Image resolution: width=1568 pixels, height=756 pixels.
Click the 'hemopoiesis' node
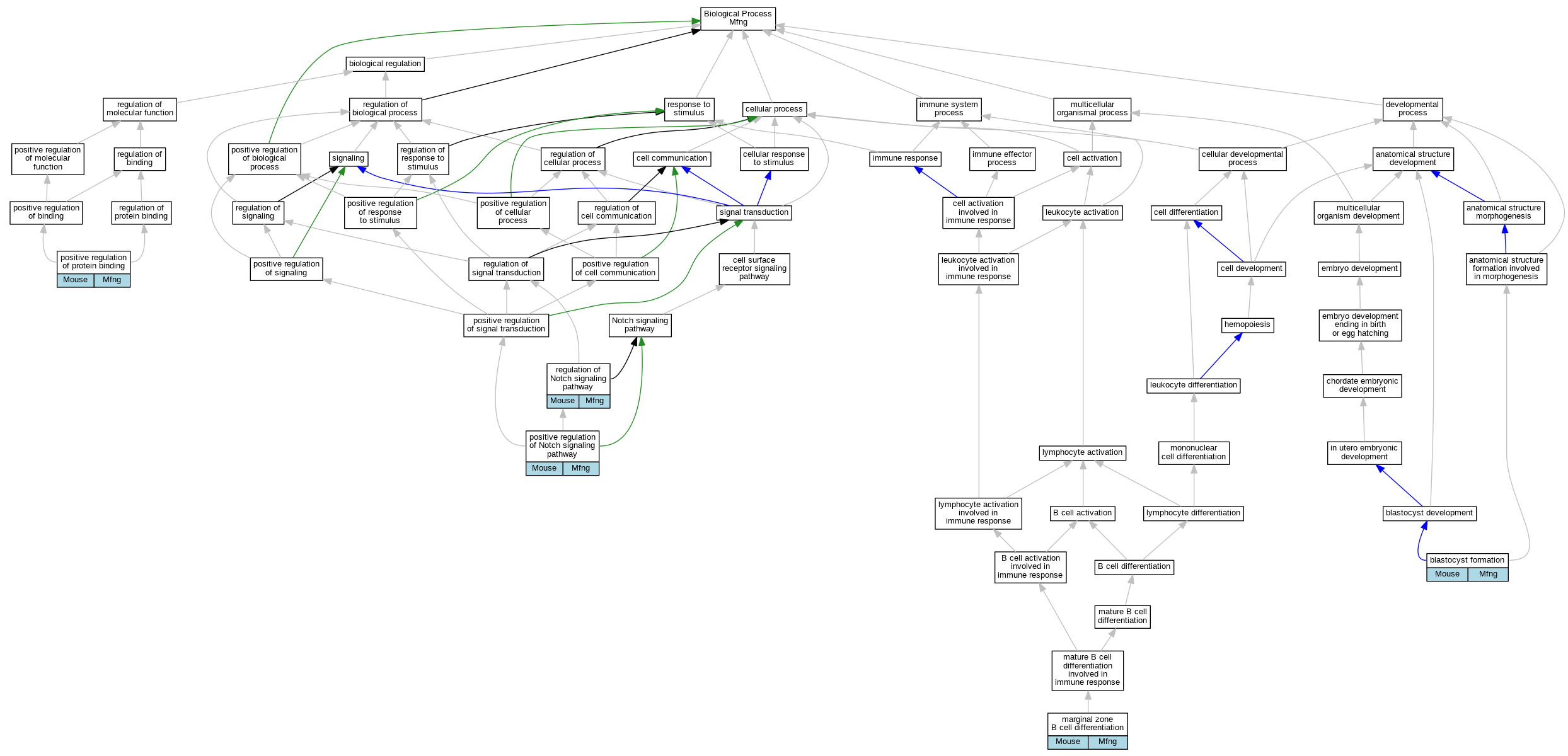tap(1247, 325)
